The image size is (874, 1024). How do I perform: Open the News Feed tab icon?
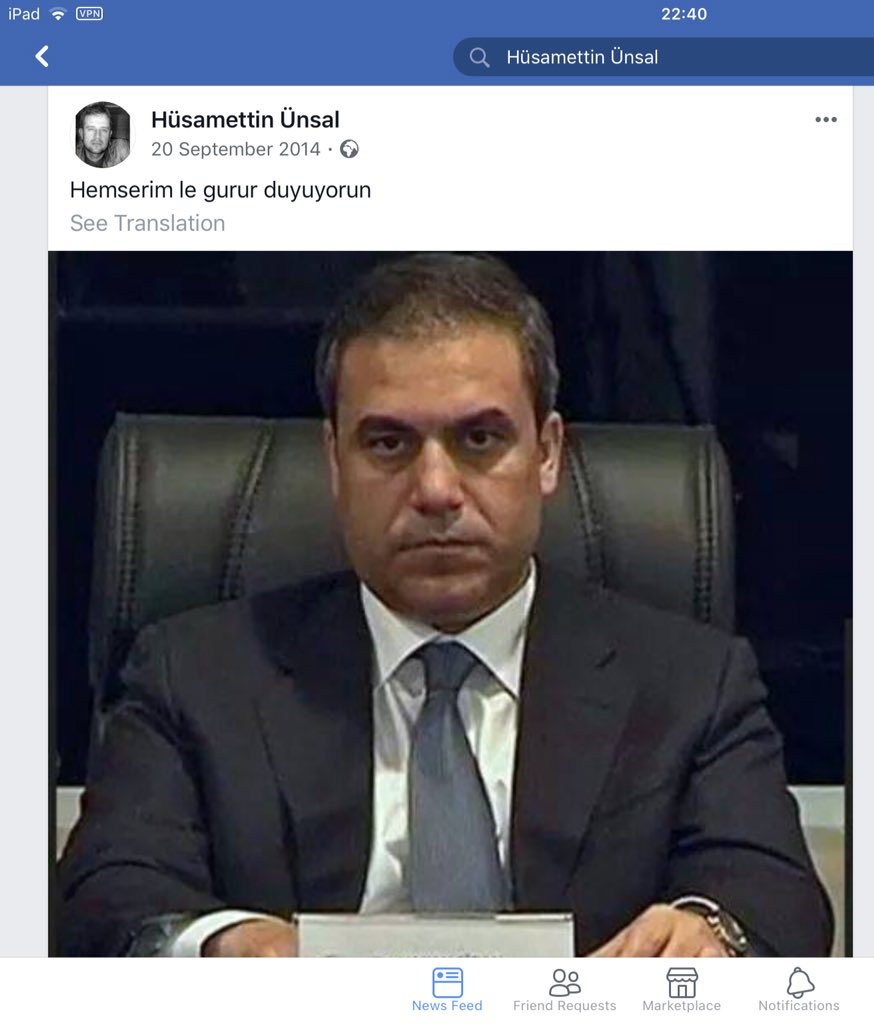(447, 982)
